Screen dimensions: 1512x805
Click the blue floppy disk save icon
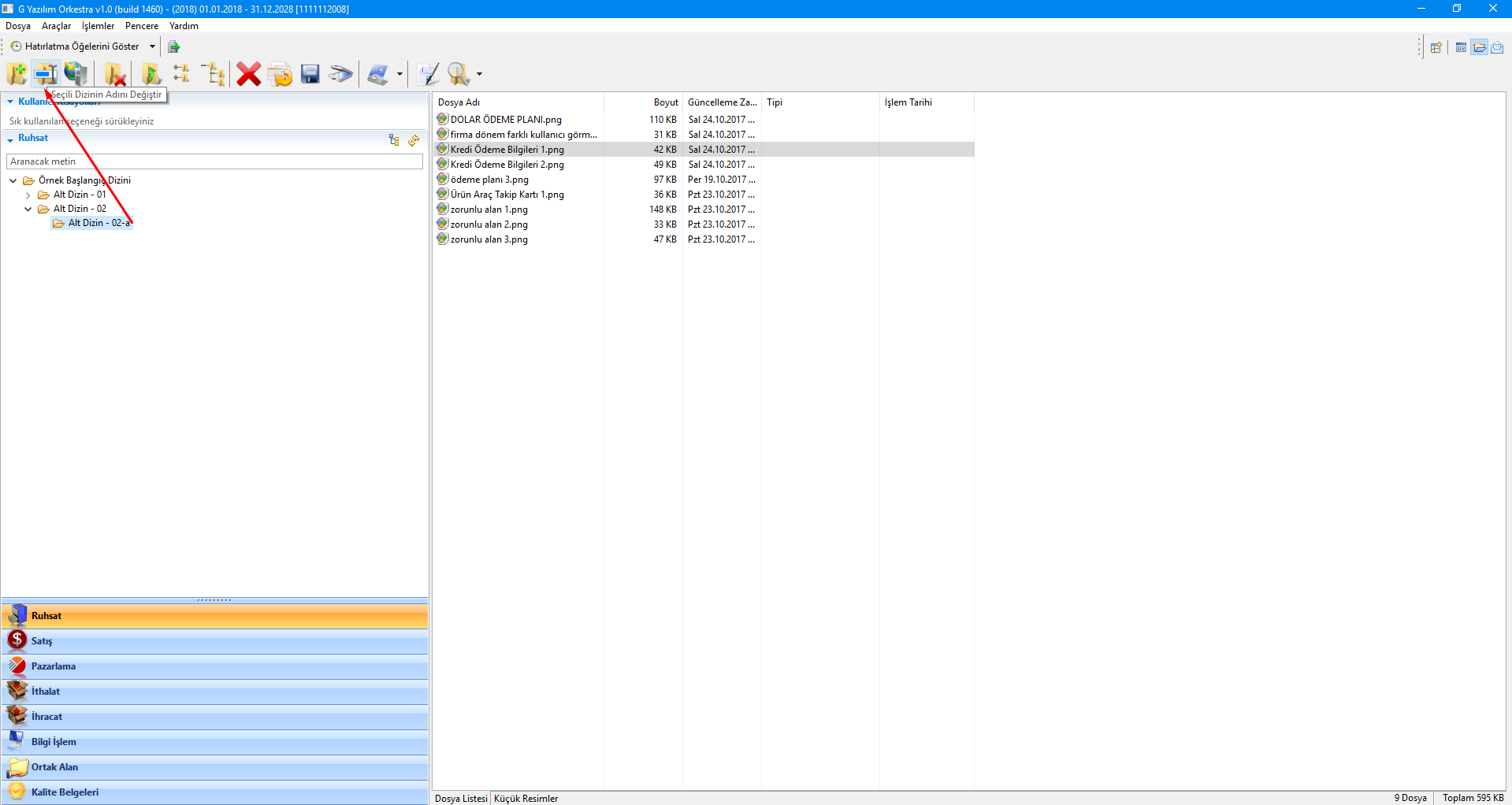coord(310,74)
